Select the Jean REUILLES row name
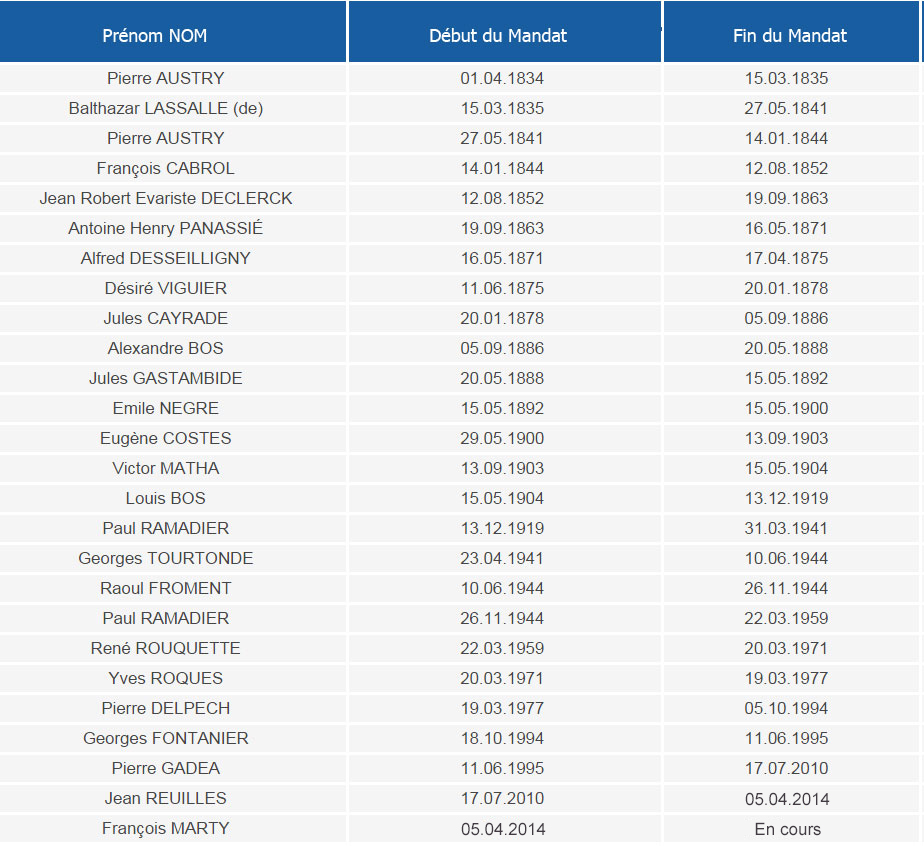 (x=166, y=798)
